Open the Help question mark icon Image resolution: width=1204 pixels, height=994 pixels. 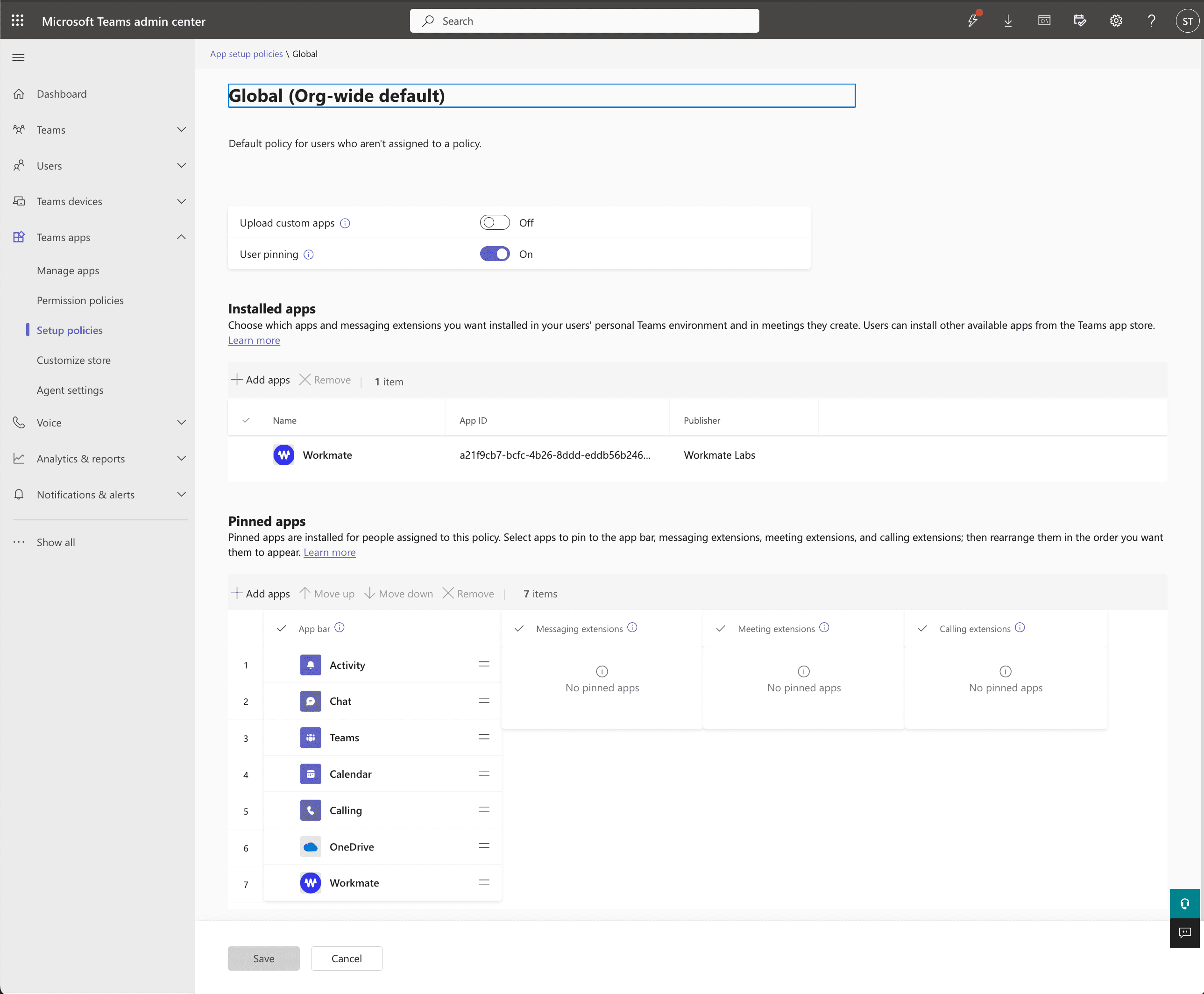pyautogui.click(x=1151, y=21)
